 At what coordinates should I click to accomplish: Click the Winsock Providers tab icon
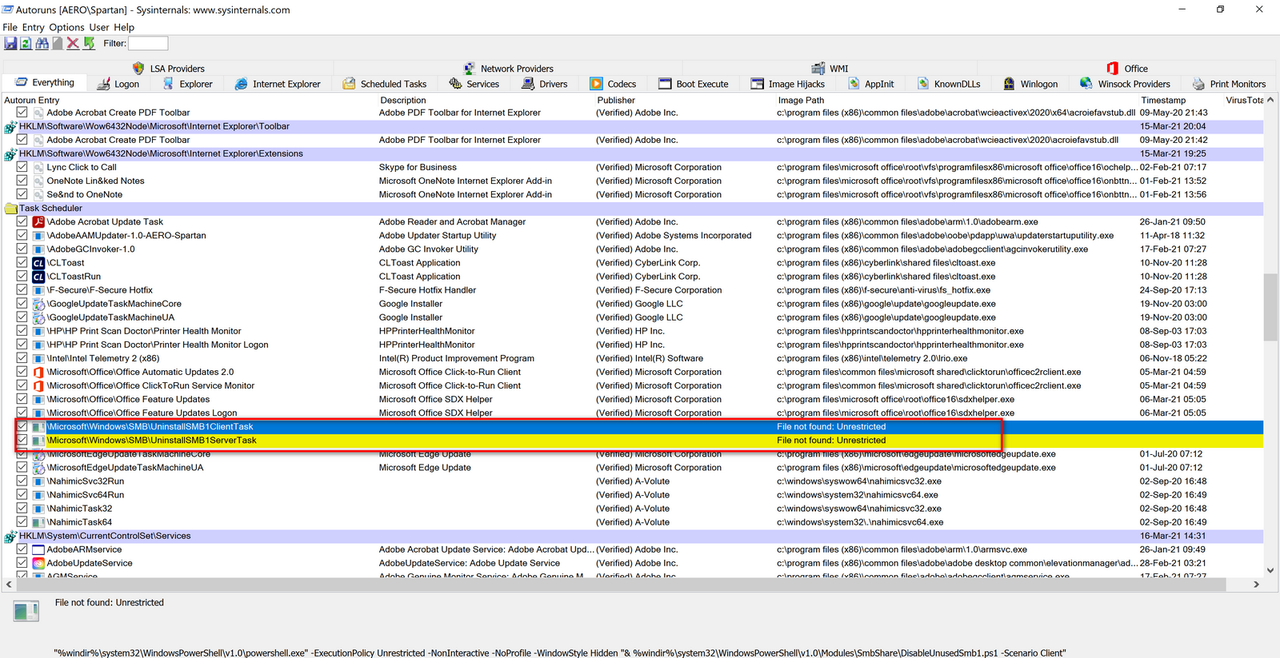(x=1086, y=84)
